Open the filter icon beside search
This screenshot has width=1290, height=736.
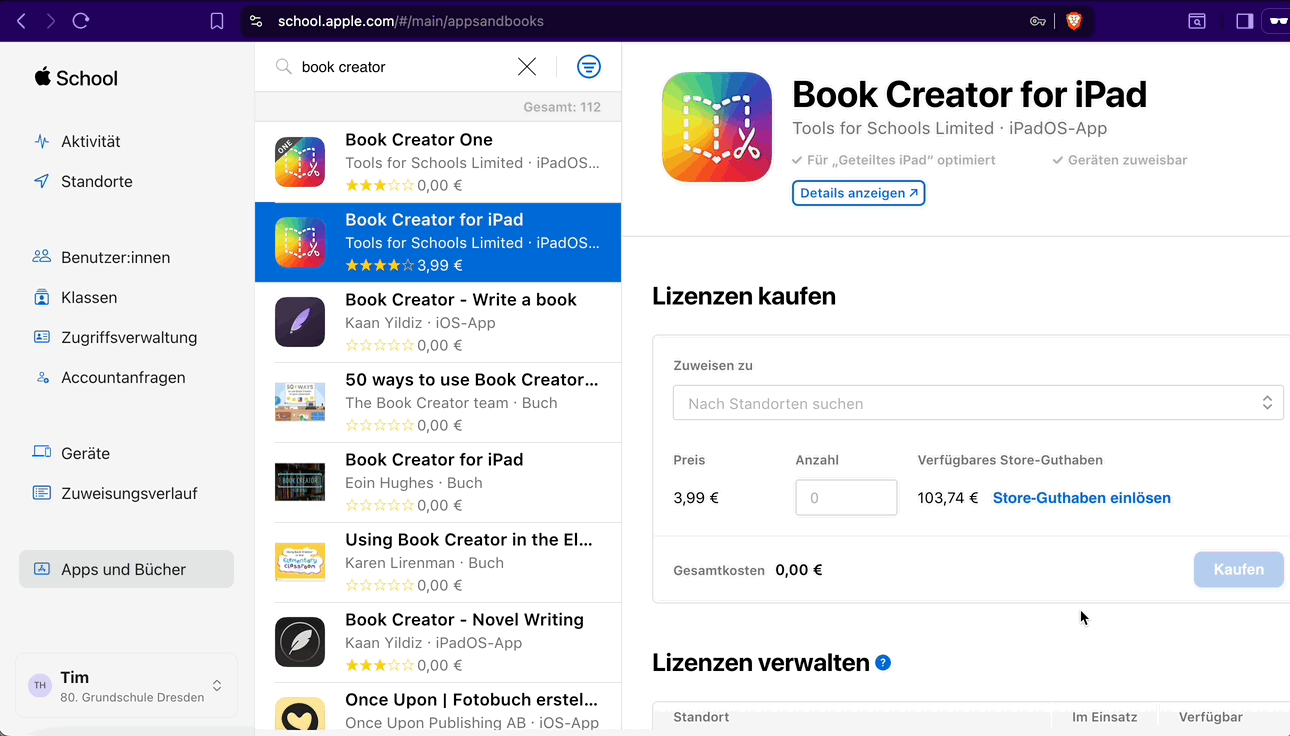point(589,67)
